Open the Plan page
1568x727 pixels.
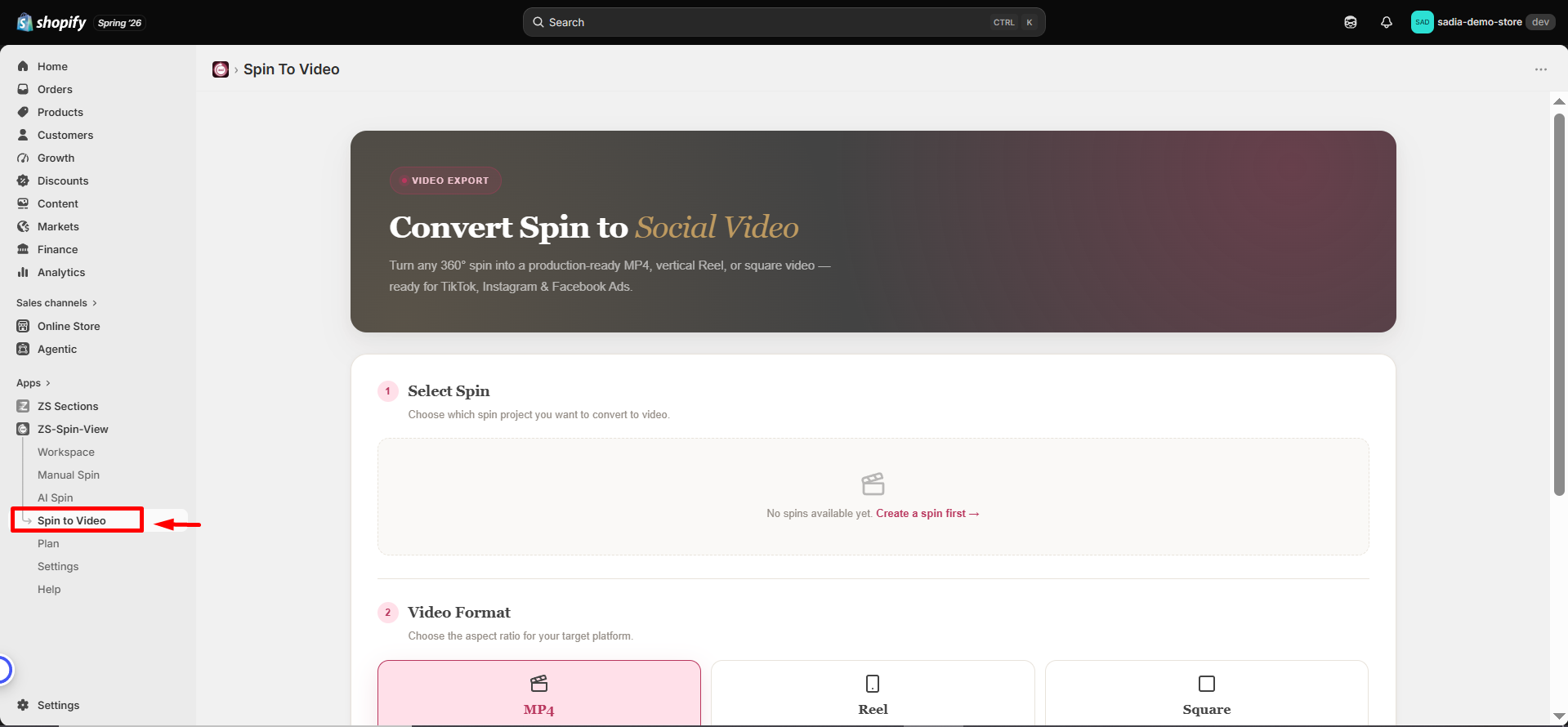point(48,543)
